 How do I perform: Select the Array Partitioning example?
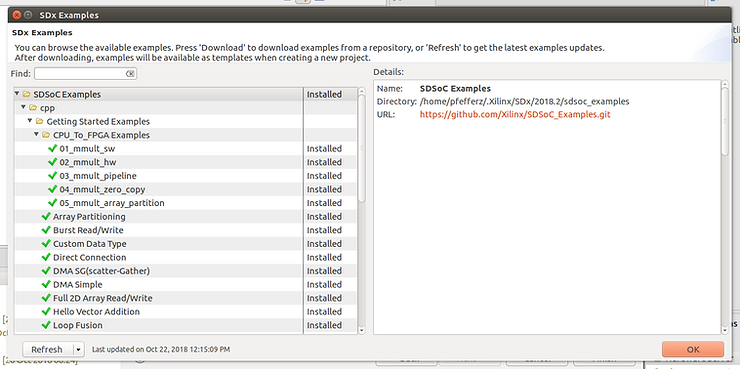[x=89, y=217]
